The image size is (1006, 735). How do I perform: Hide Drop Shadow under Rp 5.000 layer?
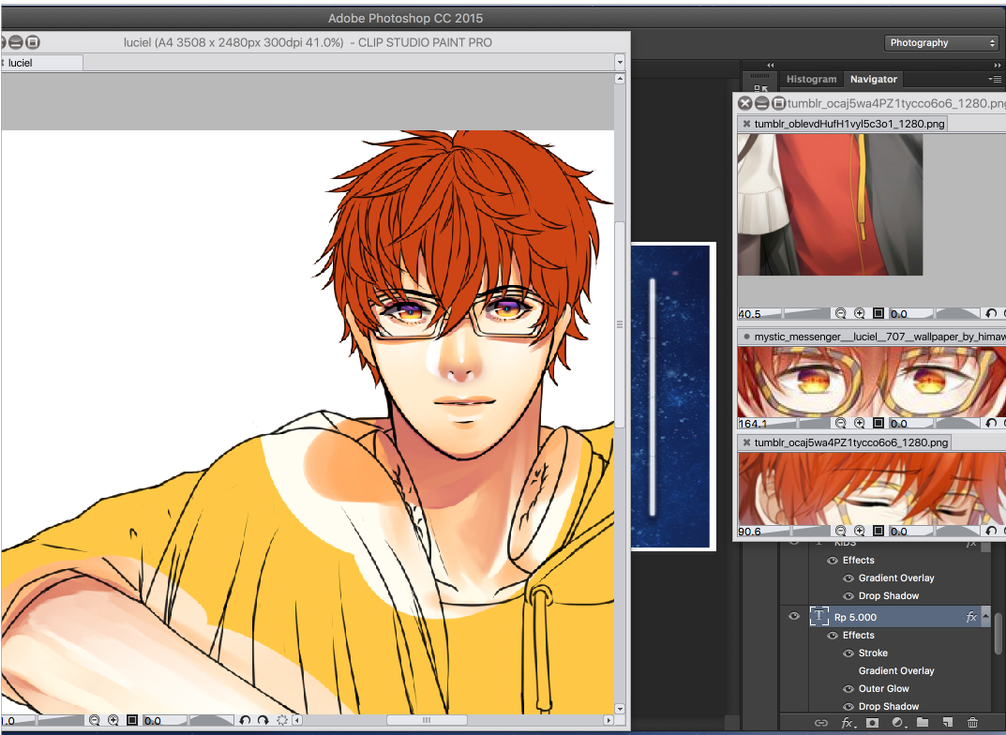[x=848, y=706]
